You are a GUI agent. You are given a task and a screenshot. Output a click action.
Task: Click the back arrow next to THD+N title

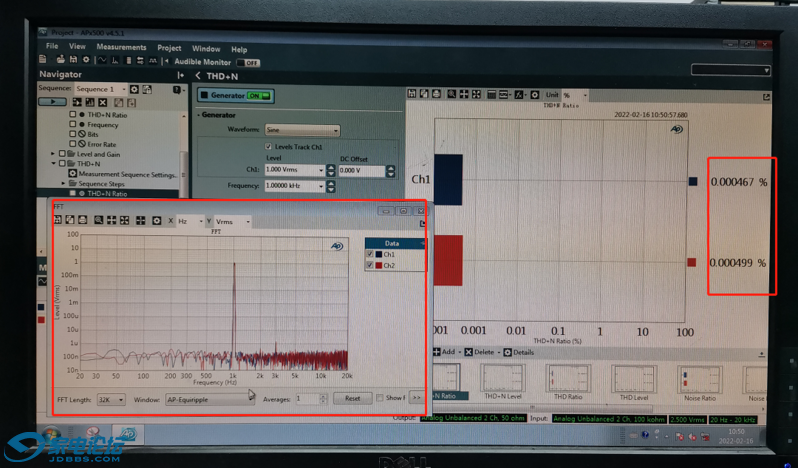pyautogui.click(x=198, y=75)
